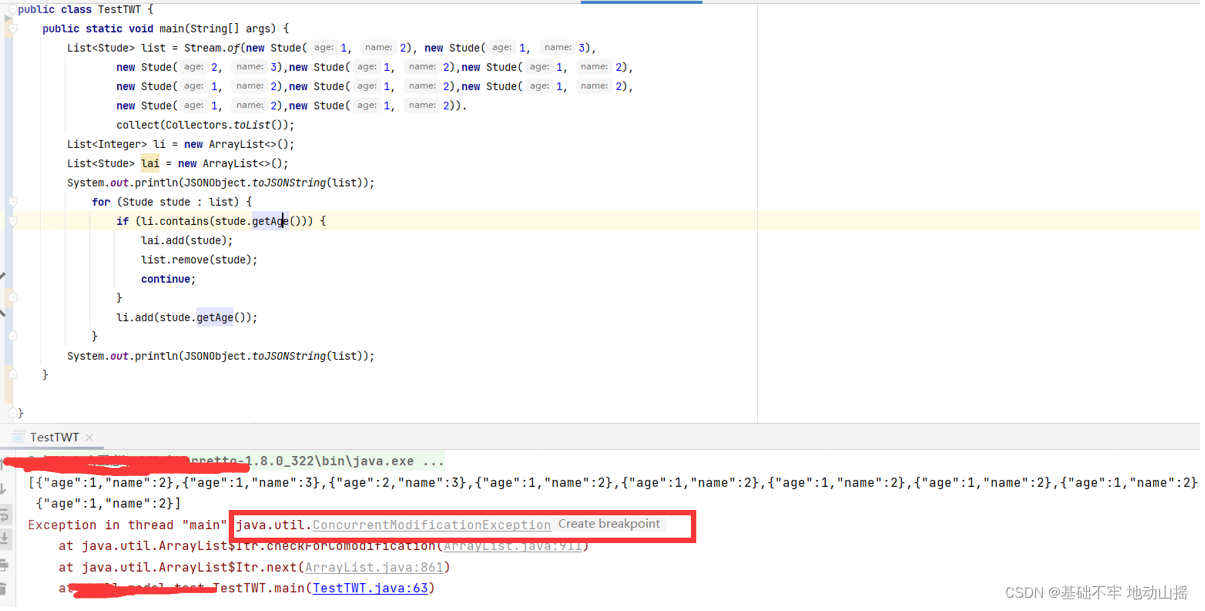The height and width of the screenshot is (611, 1205).
Task: Toggle soft-wrap in the console
Action: [x=4, y=516]
